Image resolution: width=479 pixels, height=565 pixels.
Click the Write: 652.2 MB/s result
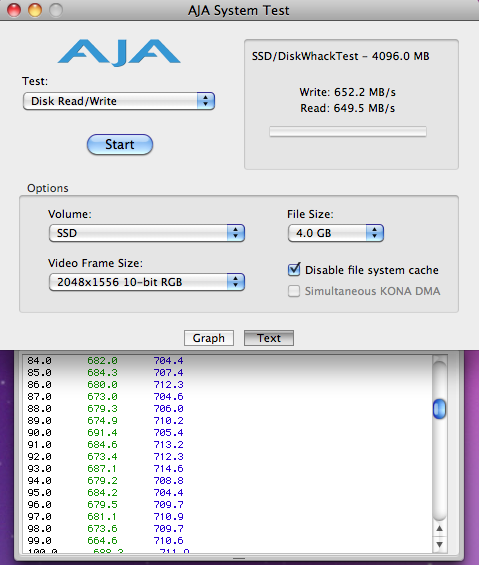click(x=347, y=92)
